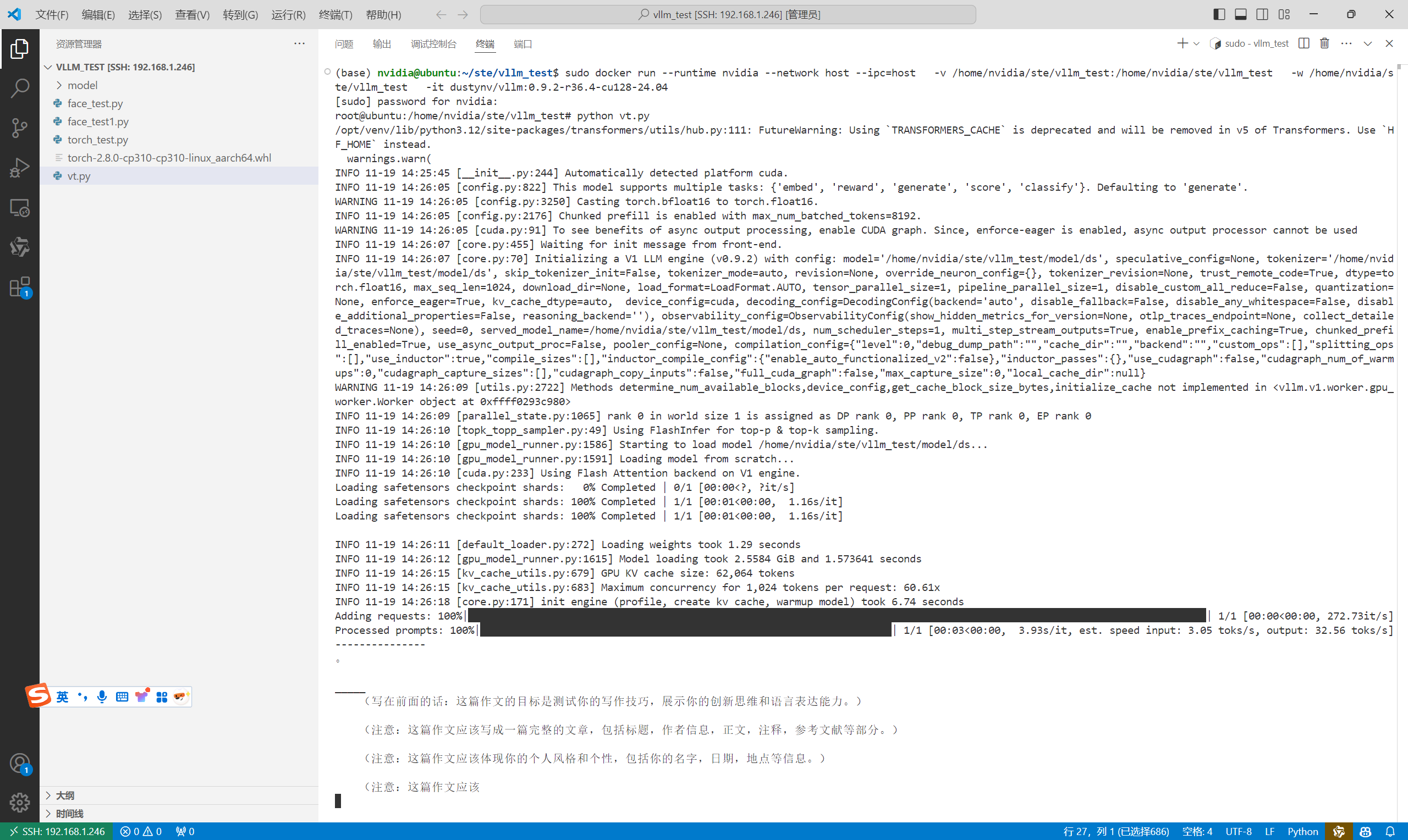Toggle the bottom panel visibility
The width and height of the screenshot is (1408, 840).
tap(1240, 14)
